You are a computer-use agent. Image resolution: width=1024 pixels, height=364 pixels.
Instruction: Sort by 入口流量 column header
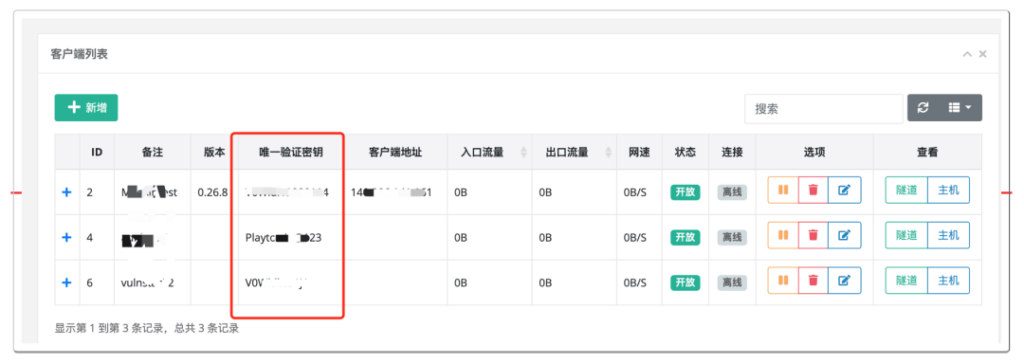[489, 152]
